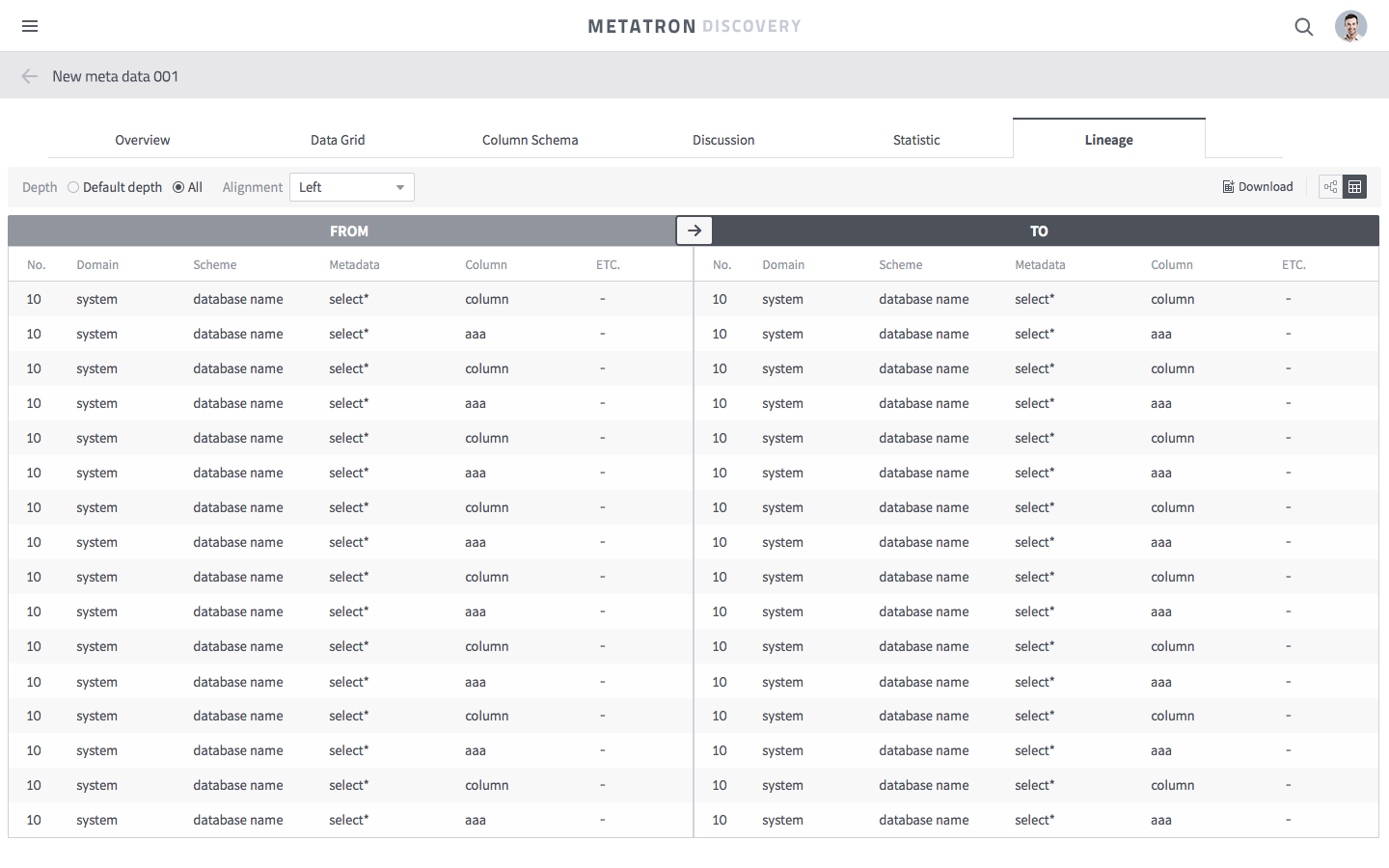Image resolution: width=1389 pixels, height=868 pixels.
Task: Open the Statistic tab
Action: coord(915,140)
